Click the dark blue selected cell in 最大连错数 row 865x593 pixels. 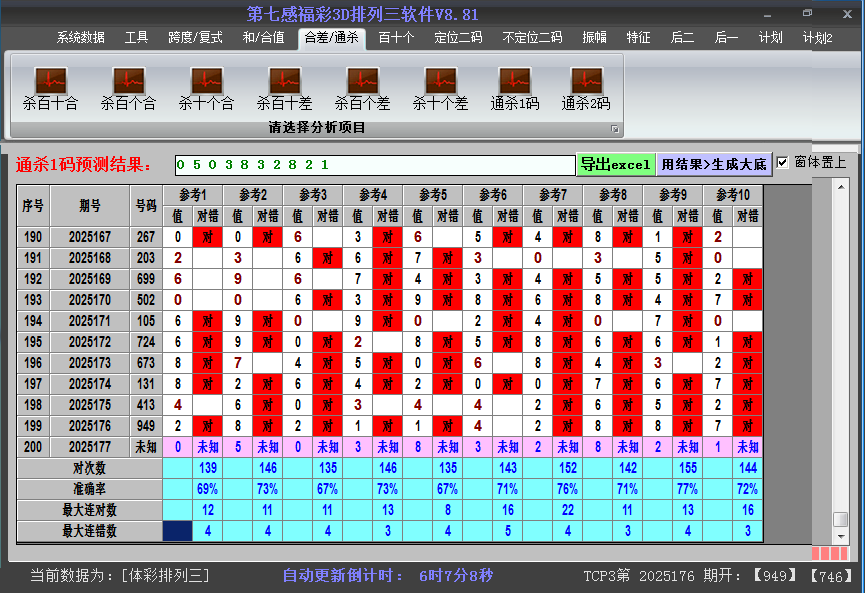click(x=178, y=531)
